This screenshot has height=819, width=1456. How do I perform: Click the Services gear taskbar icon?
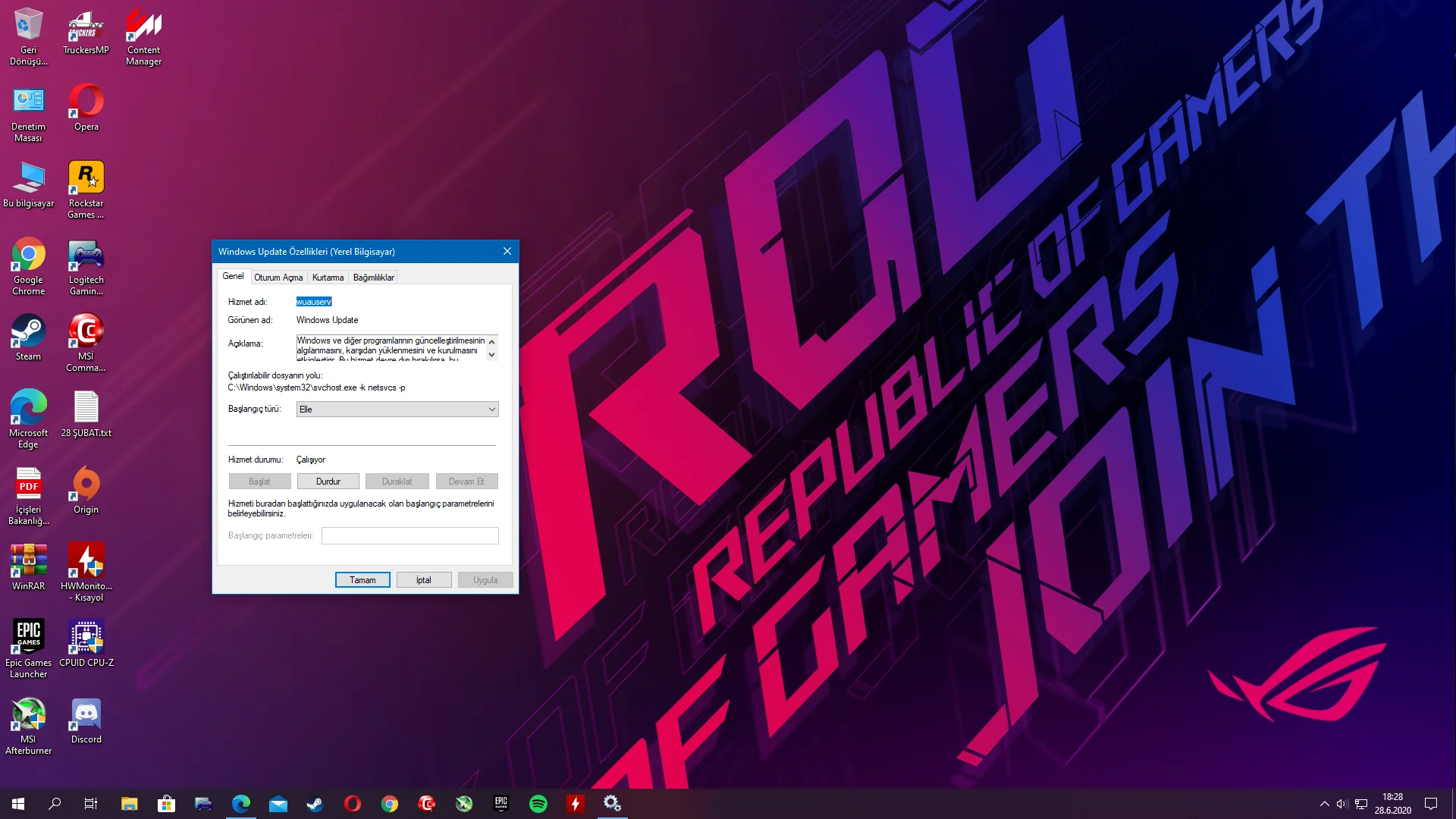(x=613, y=804)
